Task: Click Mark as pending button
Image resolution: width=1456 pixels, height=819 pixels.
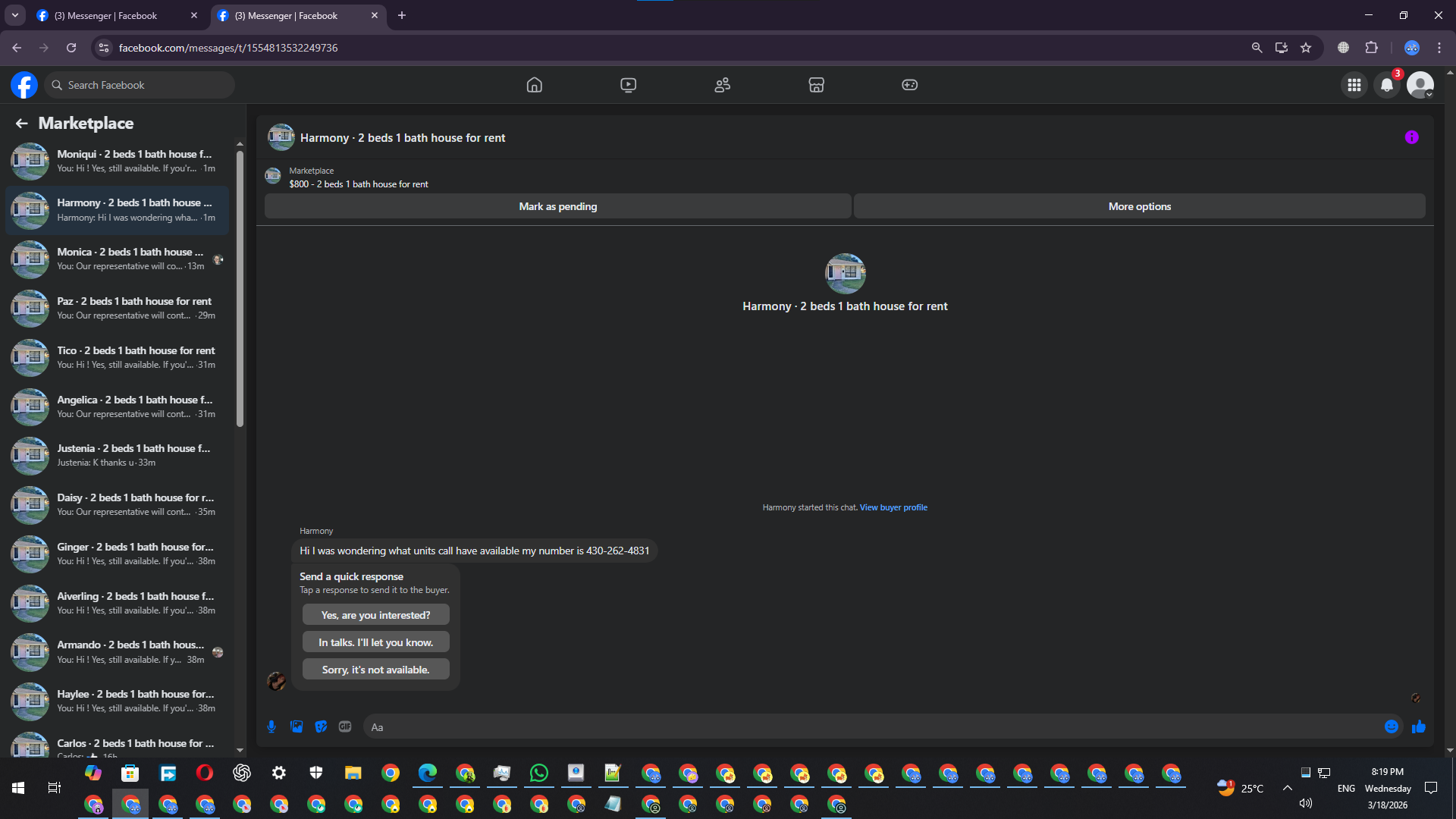Action: click(x=557, y=206)
